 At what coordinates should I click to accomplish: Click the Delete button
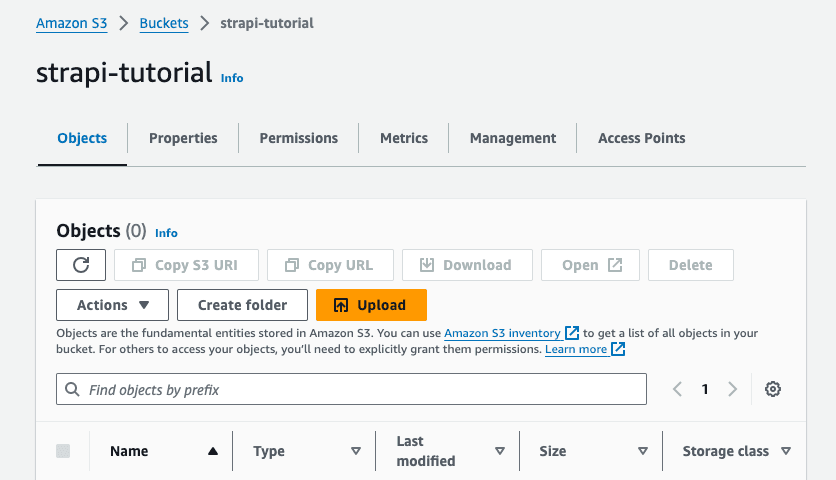point(691,265)
